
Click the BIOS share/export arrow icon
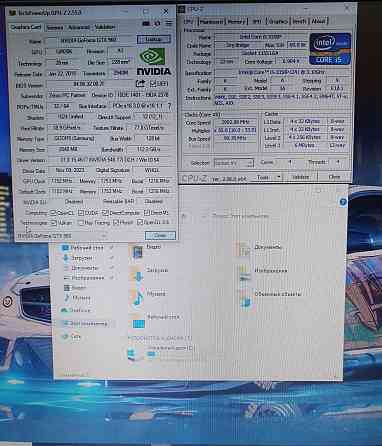pos(140,83)
